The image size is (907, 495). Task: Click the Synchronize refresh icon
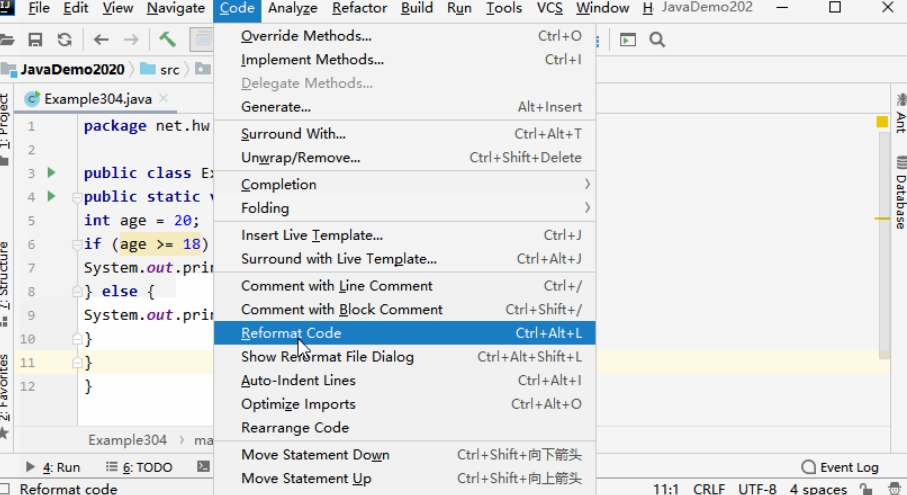point(65,40)
